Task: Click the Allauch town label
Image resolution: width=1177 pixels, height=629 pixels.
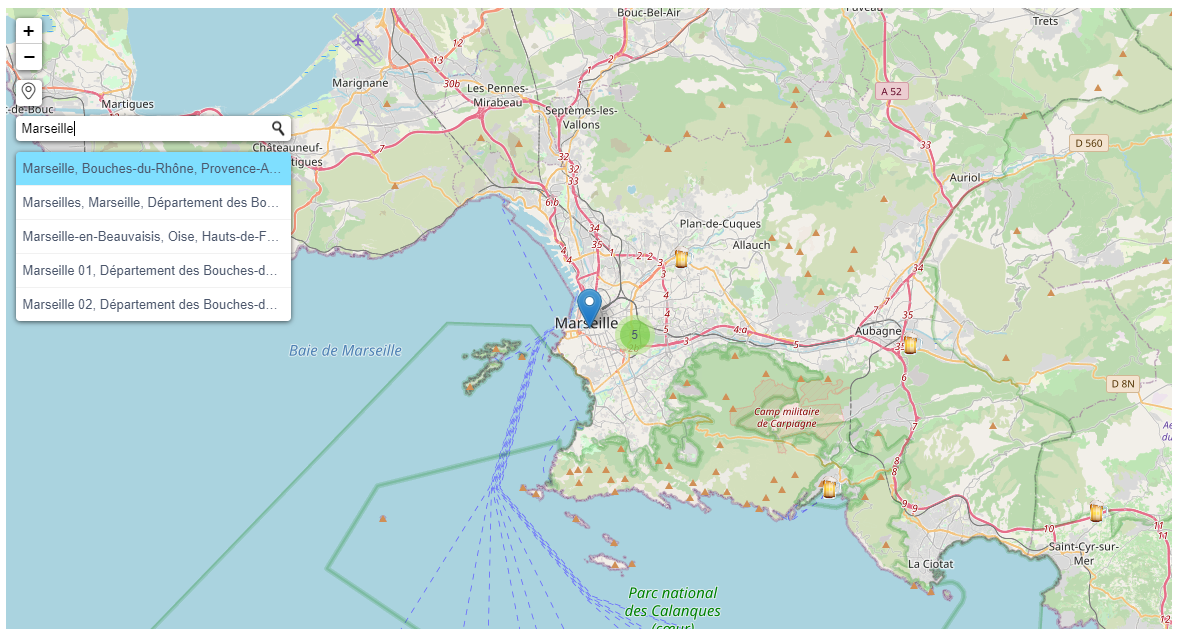Action: 751,245
